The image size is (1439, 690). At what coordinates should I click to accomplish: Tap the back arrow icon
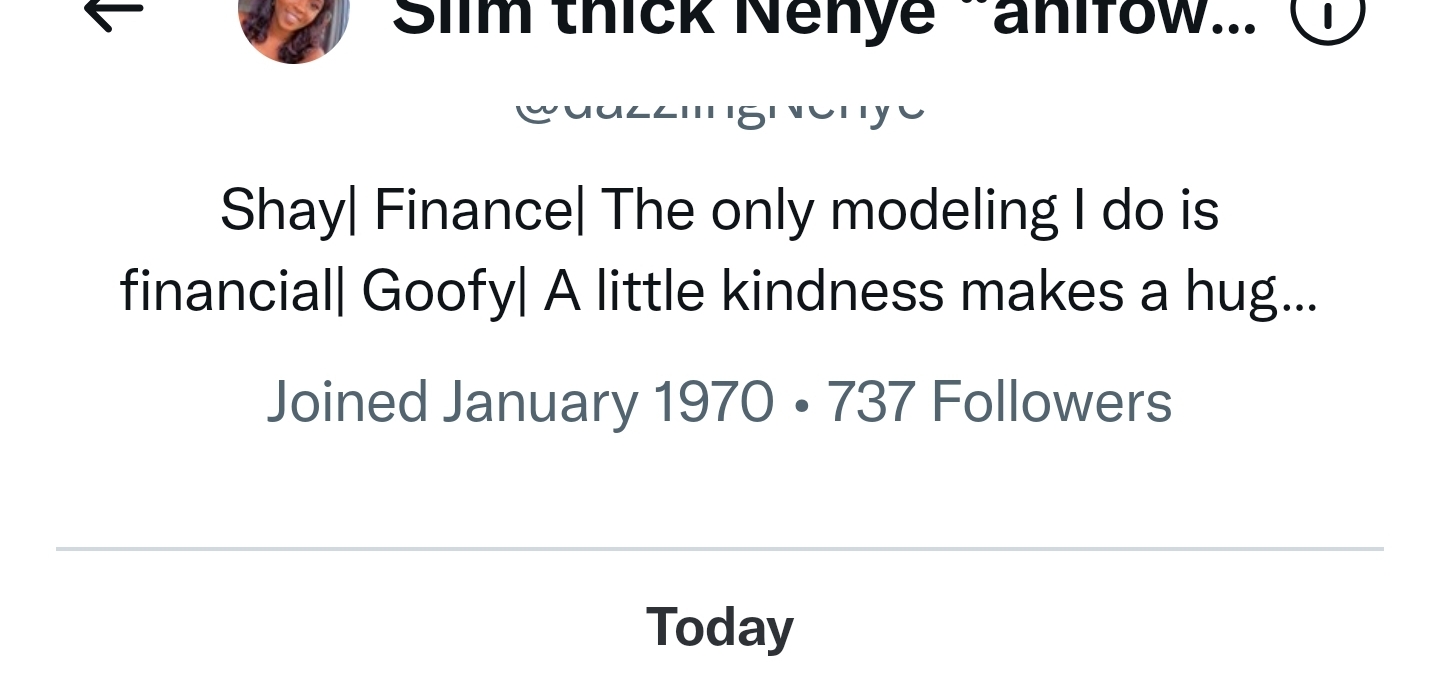click(x=113, y=12)
